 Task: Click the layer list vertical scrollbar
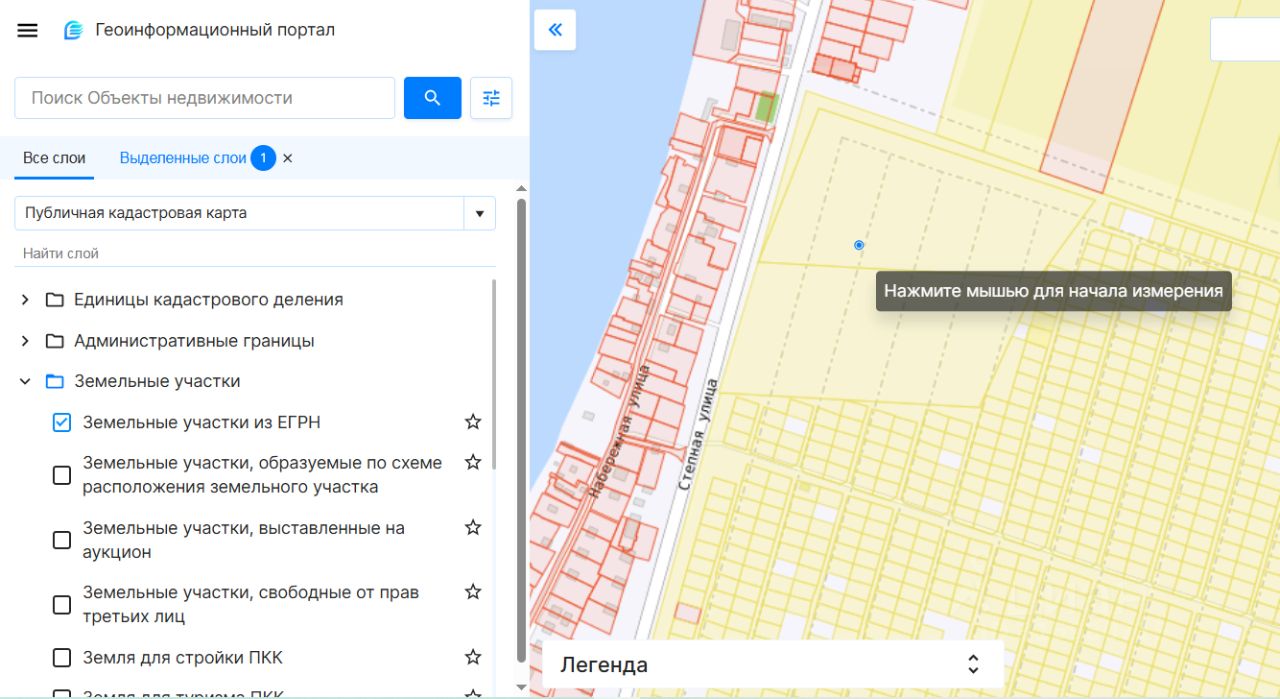(x=521, y=430)
